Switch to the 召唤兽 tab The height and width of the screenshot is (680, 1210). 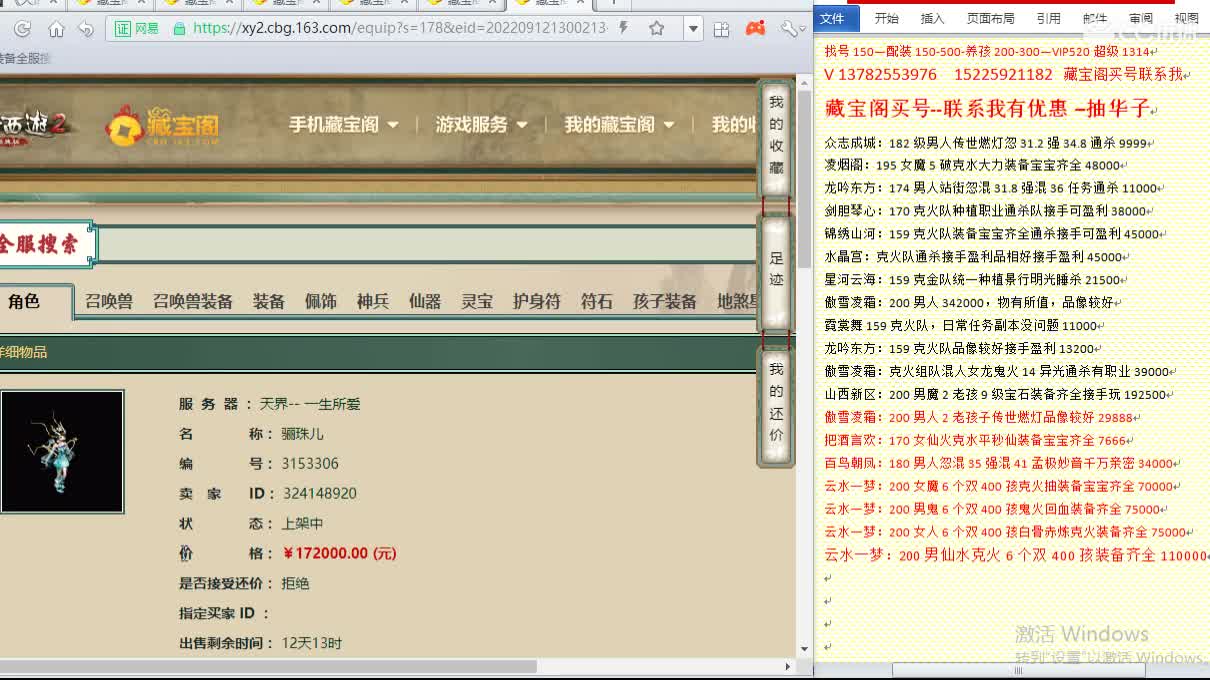tap(109, 301)
